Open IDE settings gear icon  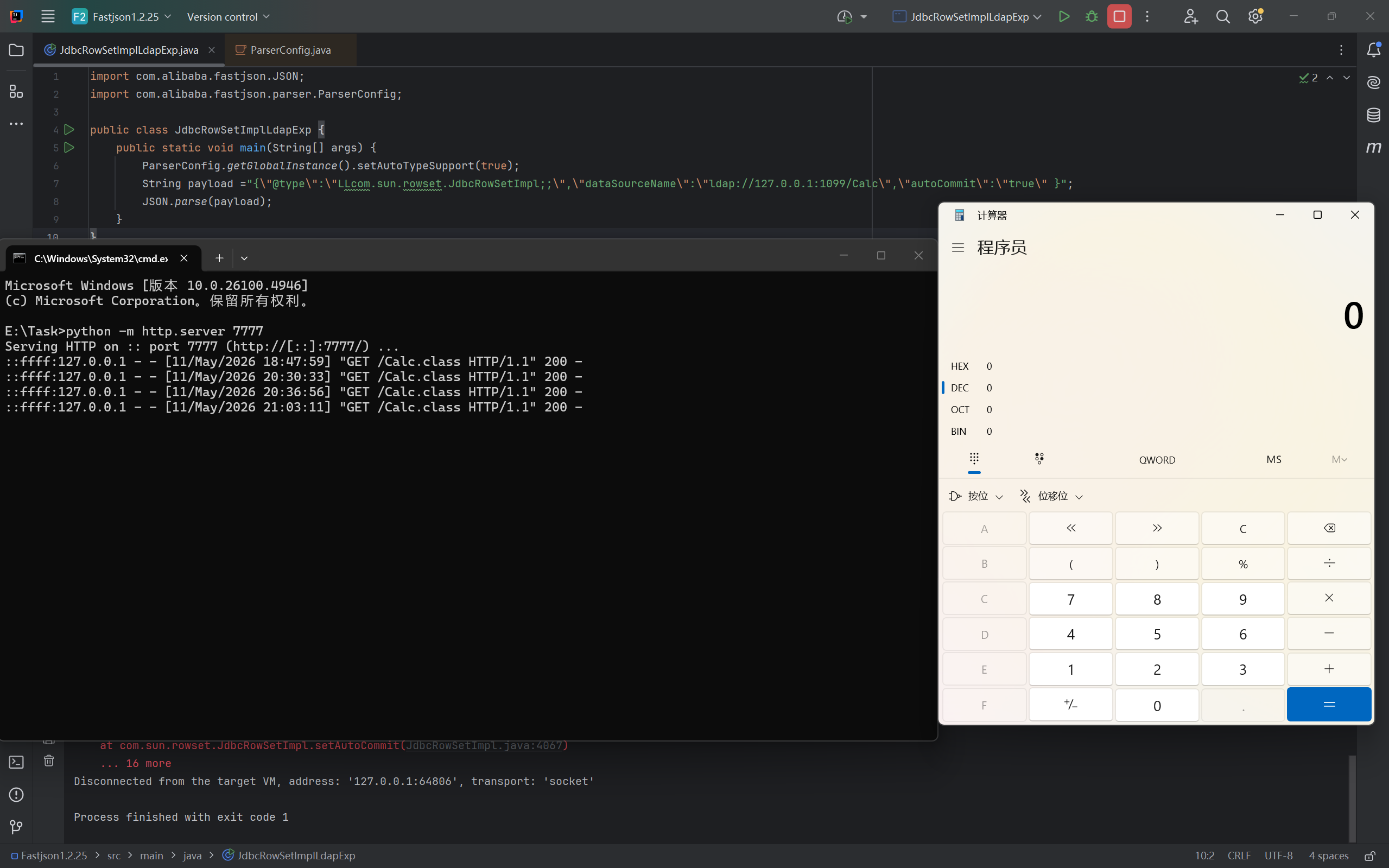coord(1255,17)
